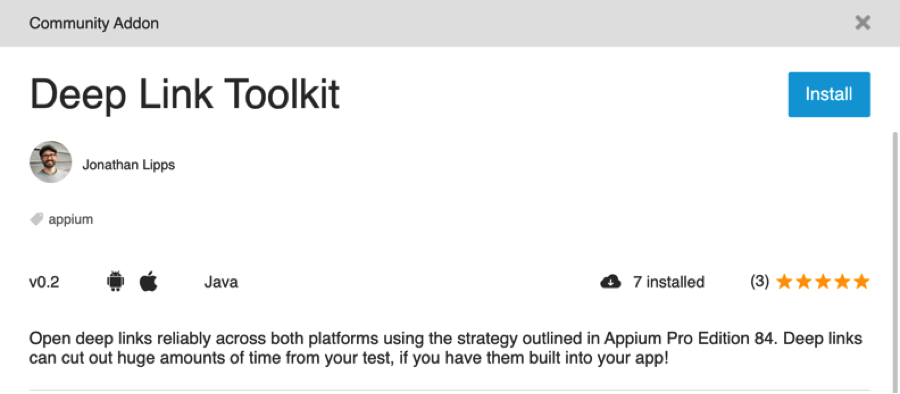Click the 7 installed label

669,282
